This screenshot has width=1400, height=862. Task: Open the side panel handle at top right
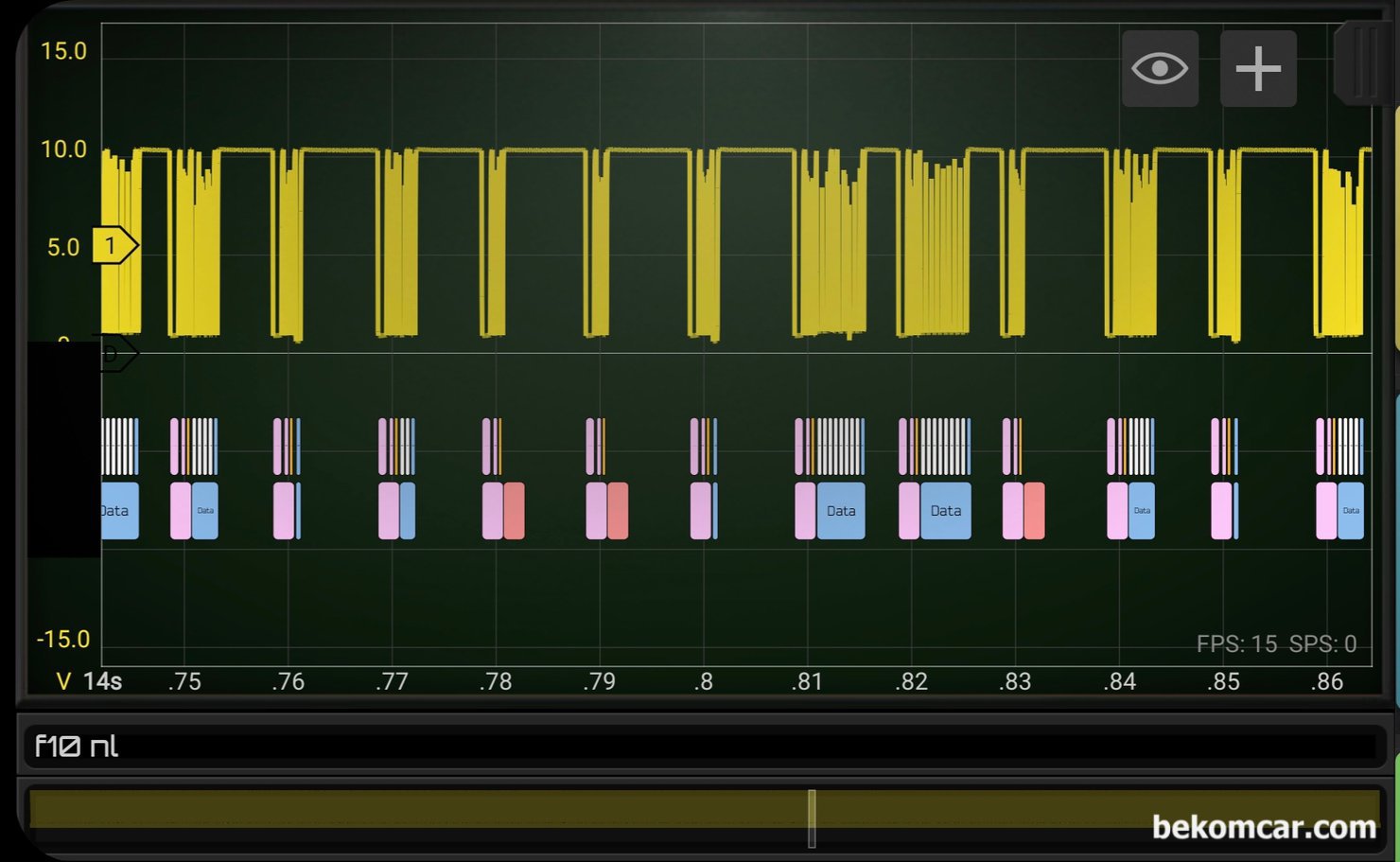[x=1365, y=62]
